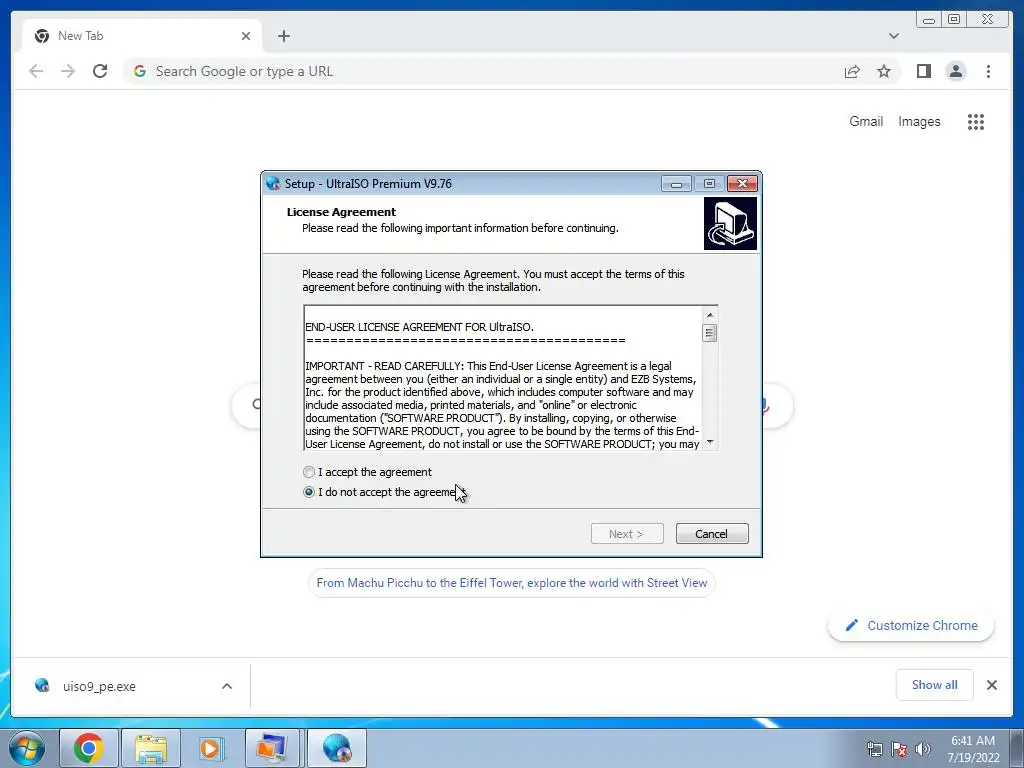Click the Chrome address bar

(x=483, y=71)
